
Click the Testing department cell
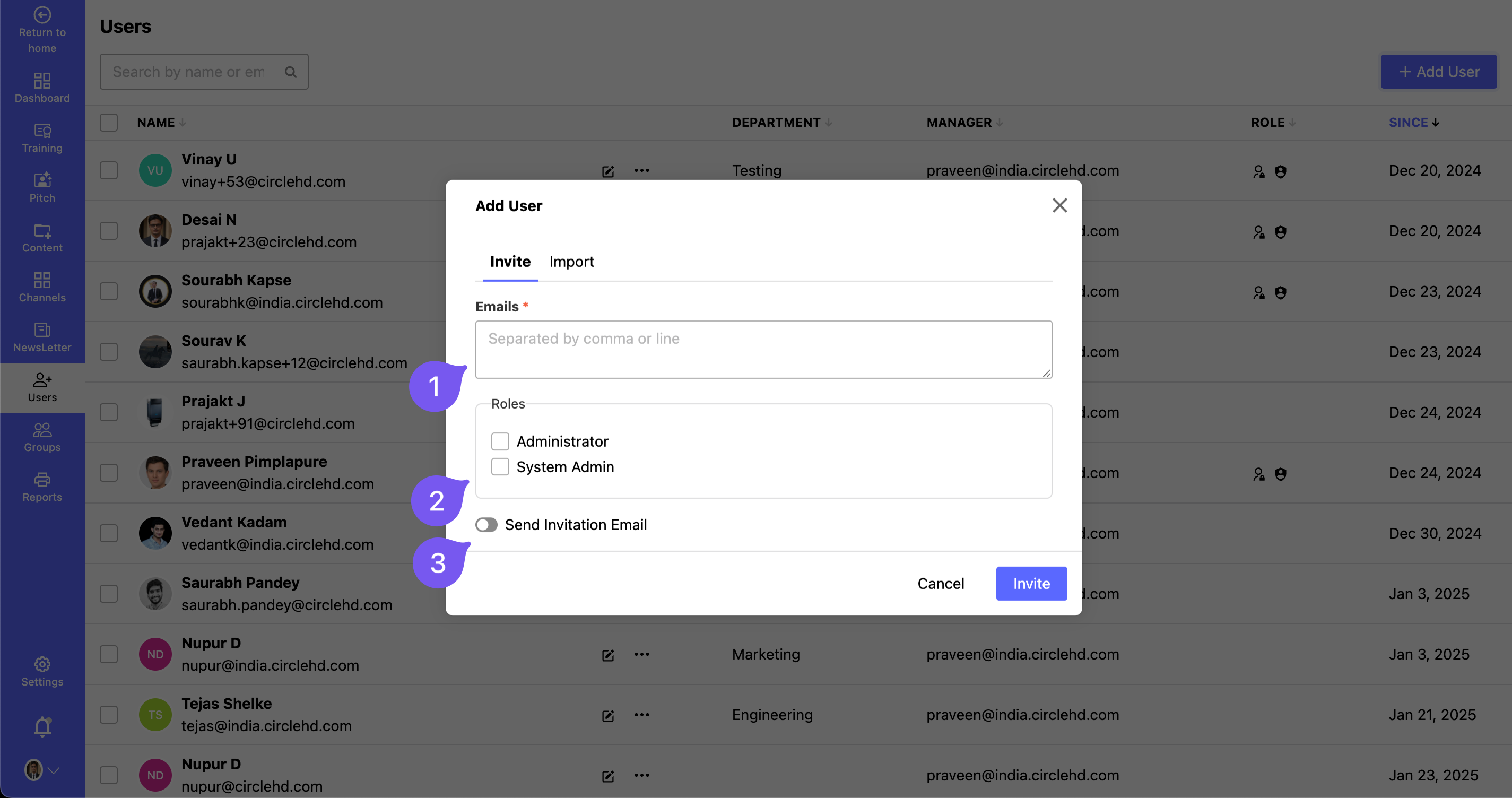tap(757, 170)
